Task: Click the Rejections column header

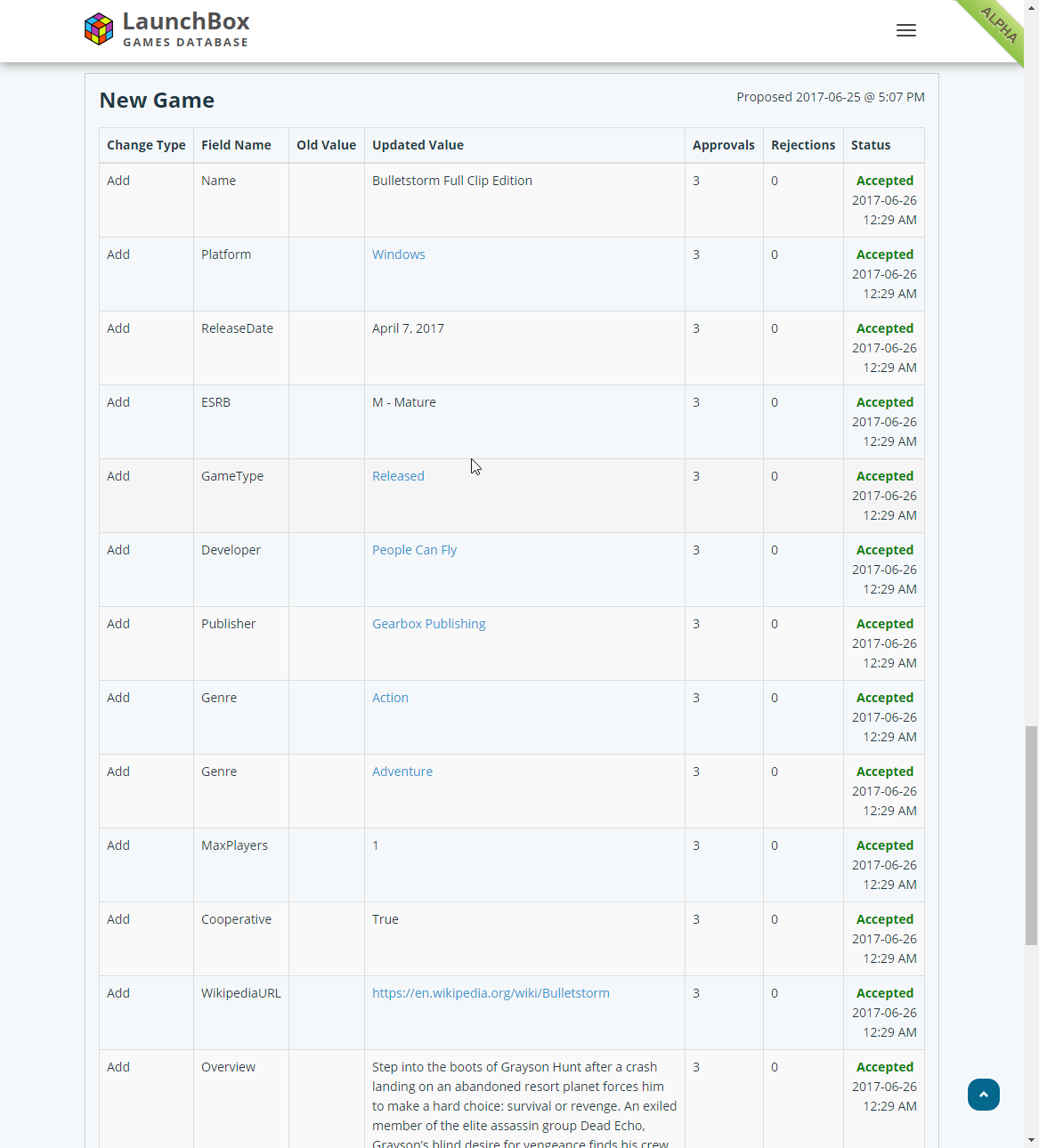Action: 803,145
